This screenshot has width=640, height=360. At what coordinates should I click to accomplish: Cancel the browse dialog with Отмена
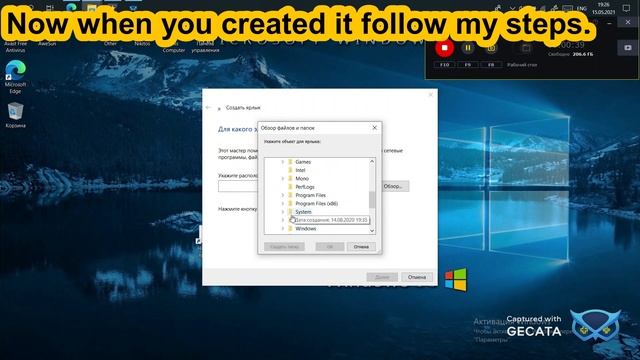pyautogui.click(x=361, y=247)
